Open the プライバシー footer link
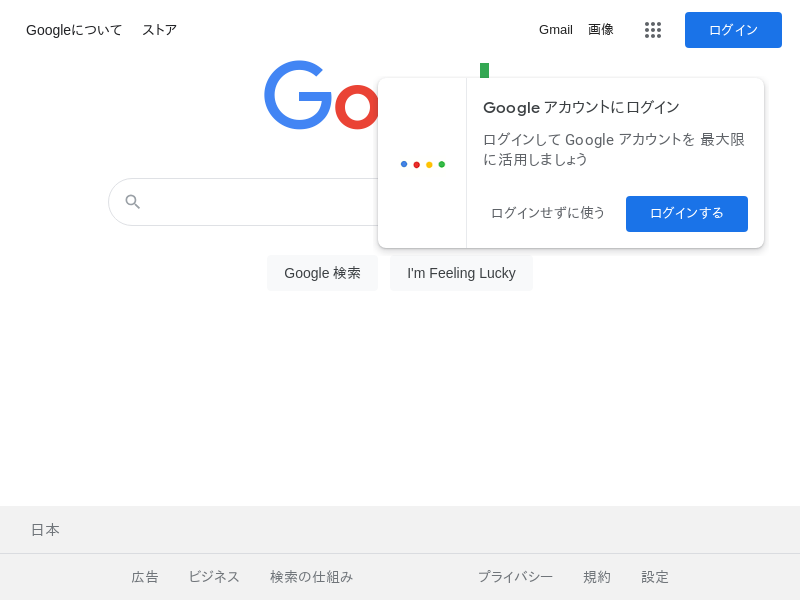 click(x=515, y=577)
